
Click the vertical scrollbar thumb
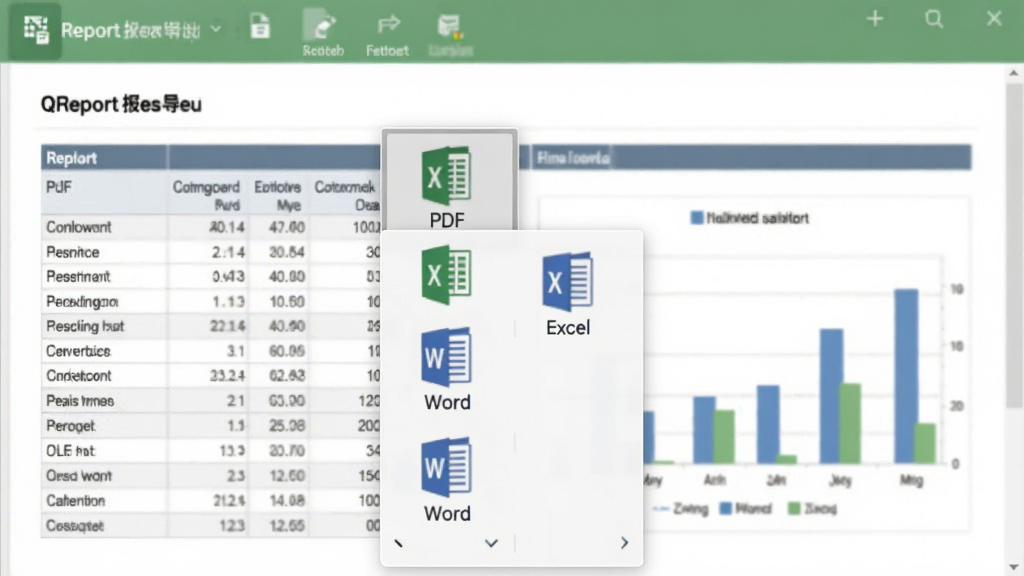click(x=1014, y=245)
